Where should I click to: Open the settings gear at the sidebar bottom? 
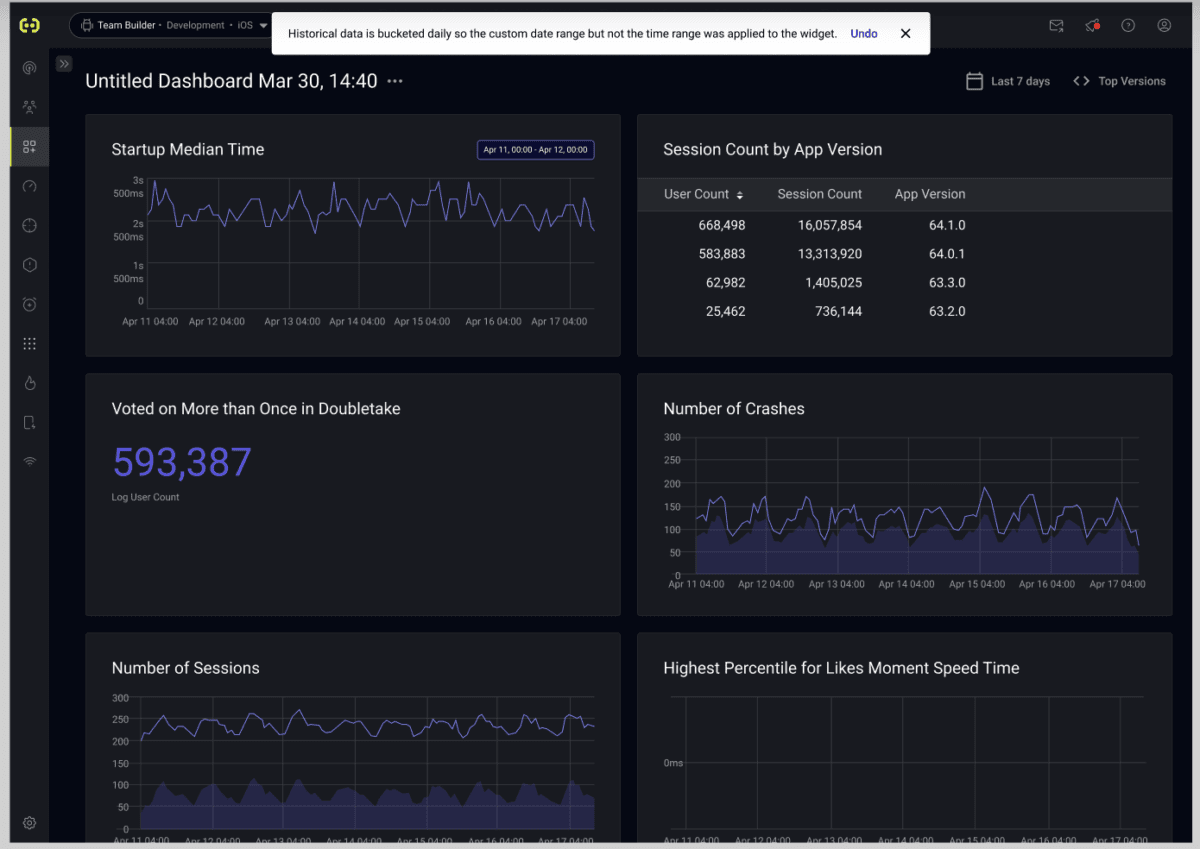pyautogui.click(x=29, y=823)
